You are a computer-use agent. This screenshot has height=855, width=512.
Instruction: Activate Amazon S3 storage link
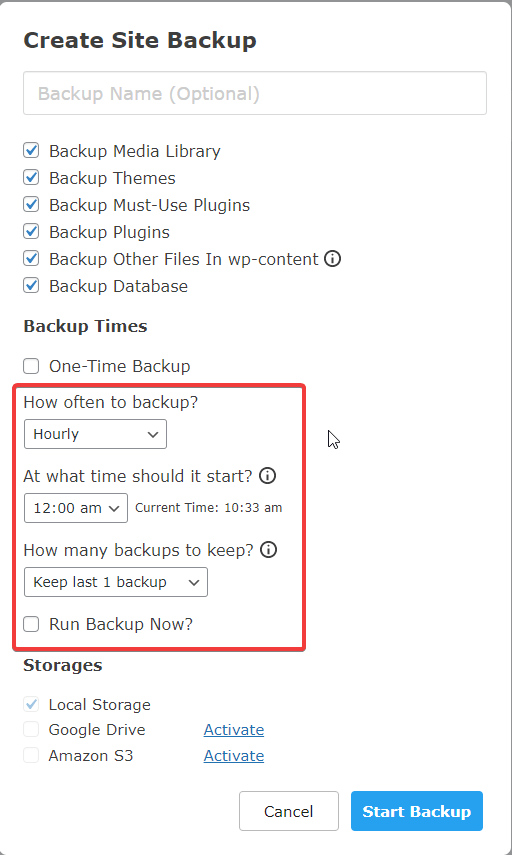click(x=234, y=756)
